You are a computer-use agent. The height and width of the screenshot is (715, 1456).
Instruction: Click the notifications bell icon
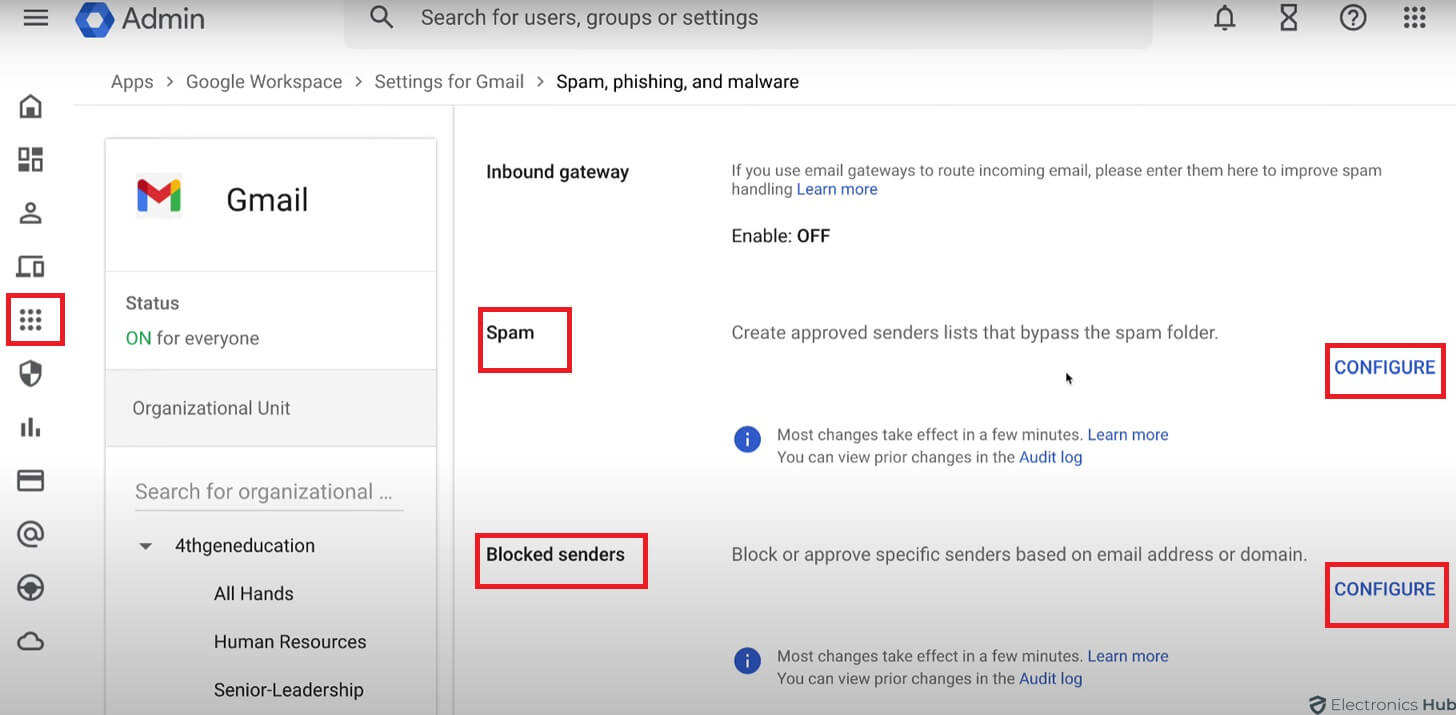[x=1225, y=18]
